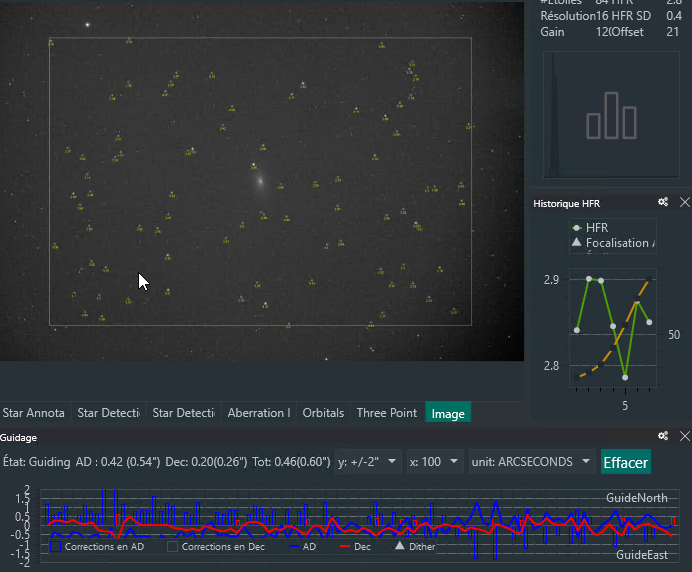
Task: Click the statistics bar chart icon
Action: (x=611, y=115)
